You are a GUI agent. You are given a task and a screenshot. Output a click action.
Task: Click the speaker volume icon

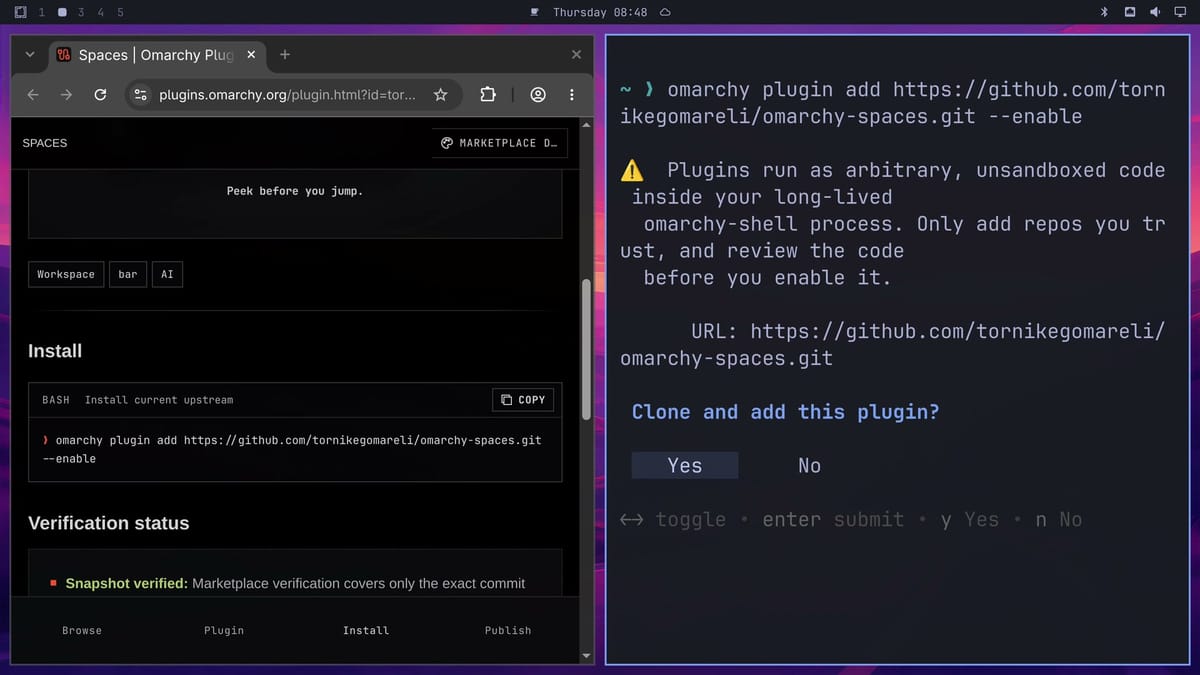(1155, 12)
